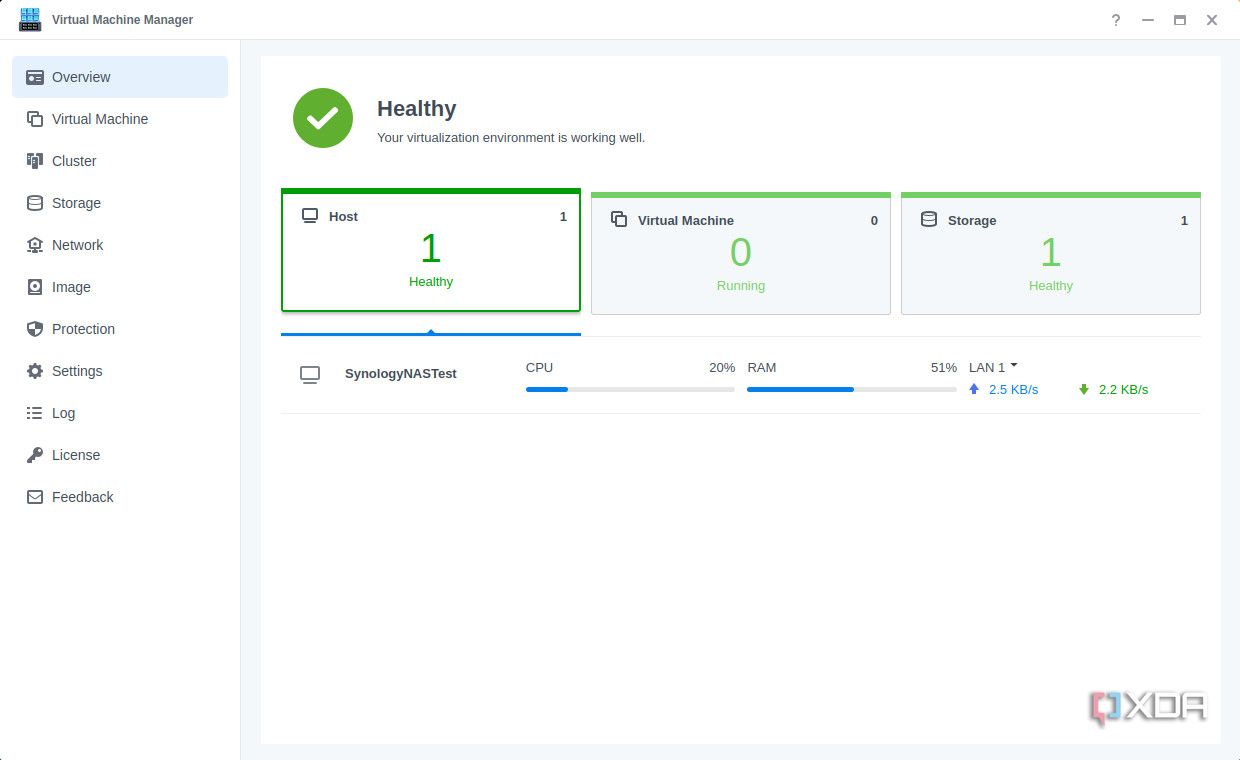Click the Network sidebar icon
The height and width of the screenshot is (760, 1240).
(34, 245)
